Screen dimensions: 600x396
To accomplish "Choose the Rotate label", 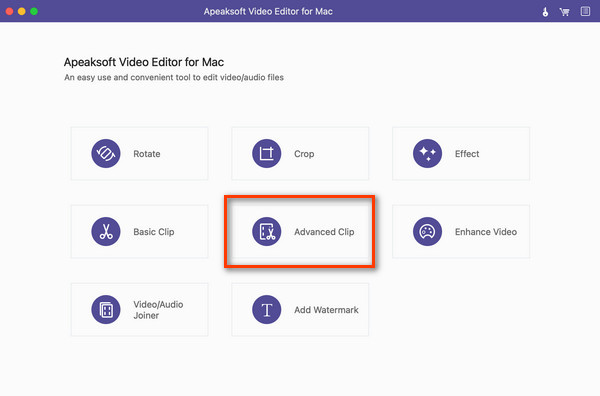I will [x=147, y=154].
